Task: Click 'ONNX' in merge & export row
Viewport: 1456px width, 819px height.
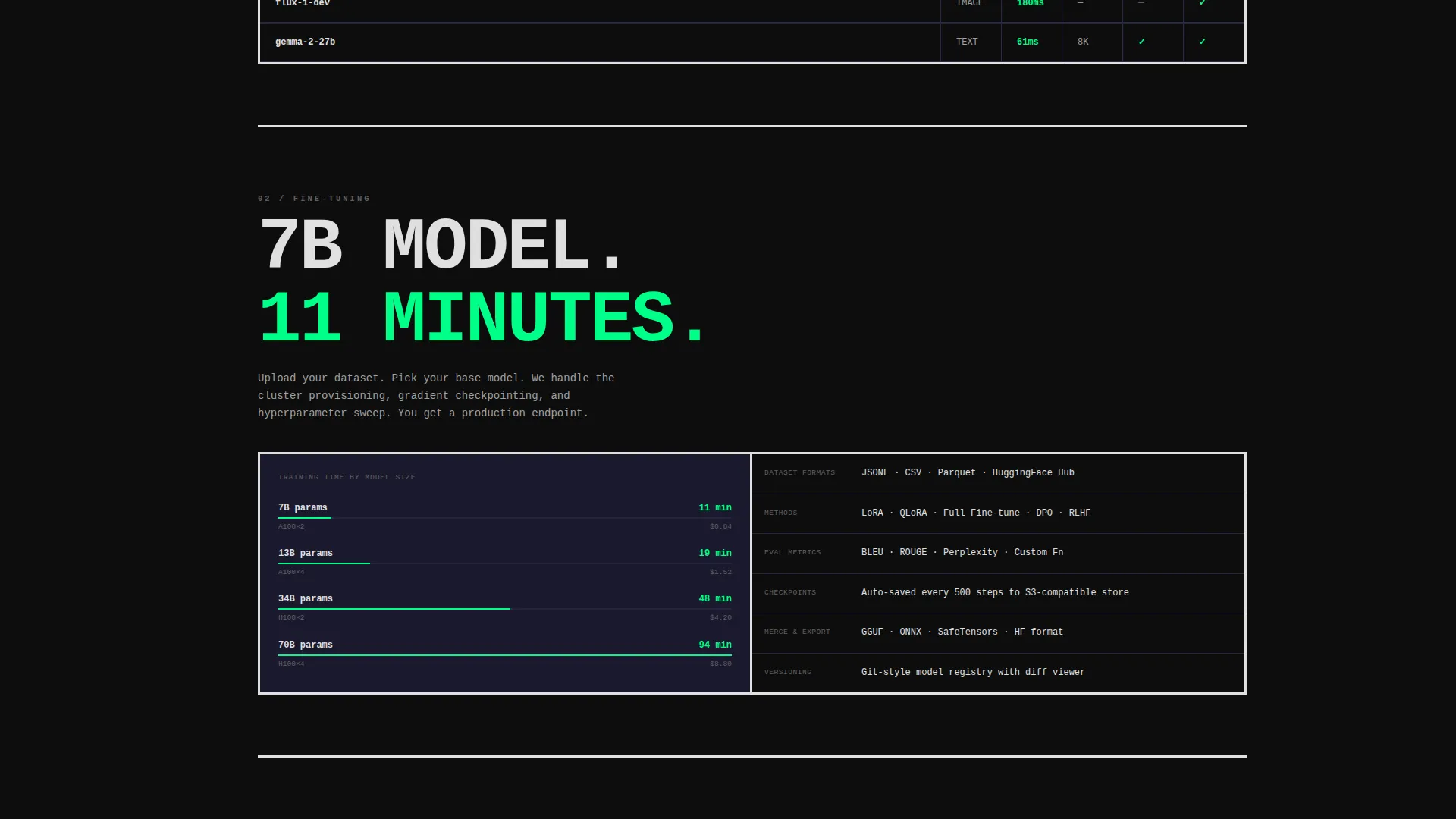Action: click(x=910, y=632)
